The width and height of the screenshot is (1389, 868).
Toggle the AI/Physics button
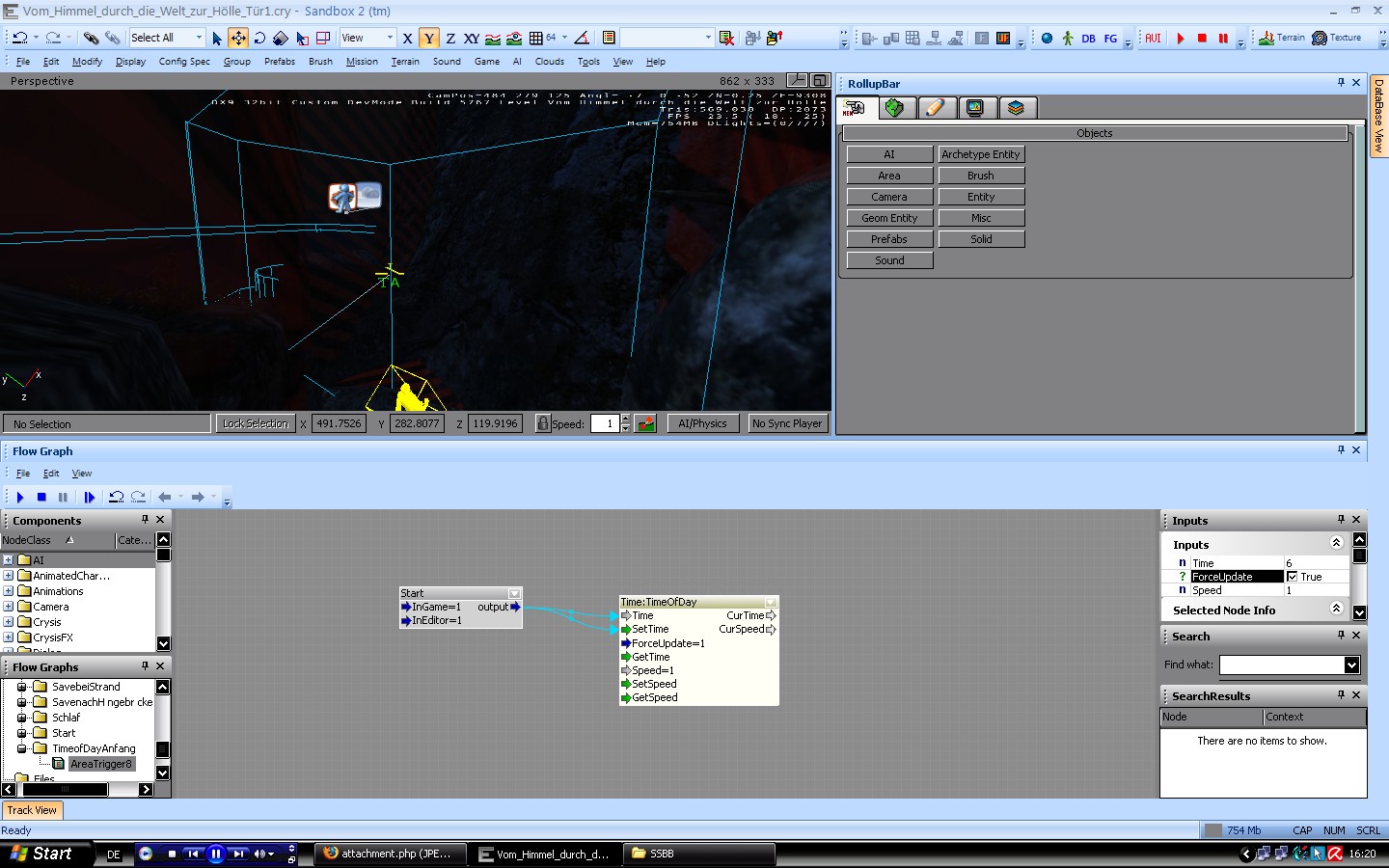[702, 423]
